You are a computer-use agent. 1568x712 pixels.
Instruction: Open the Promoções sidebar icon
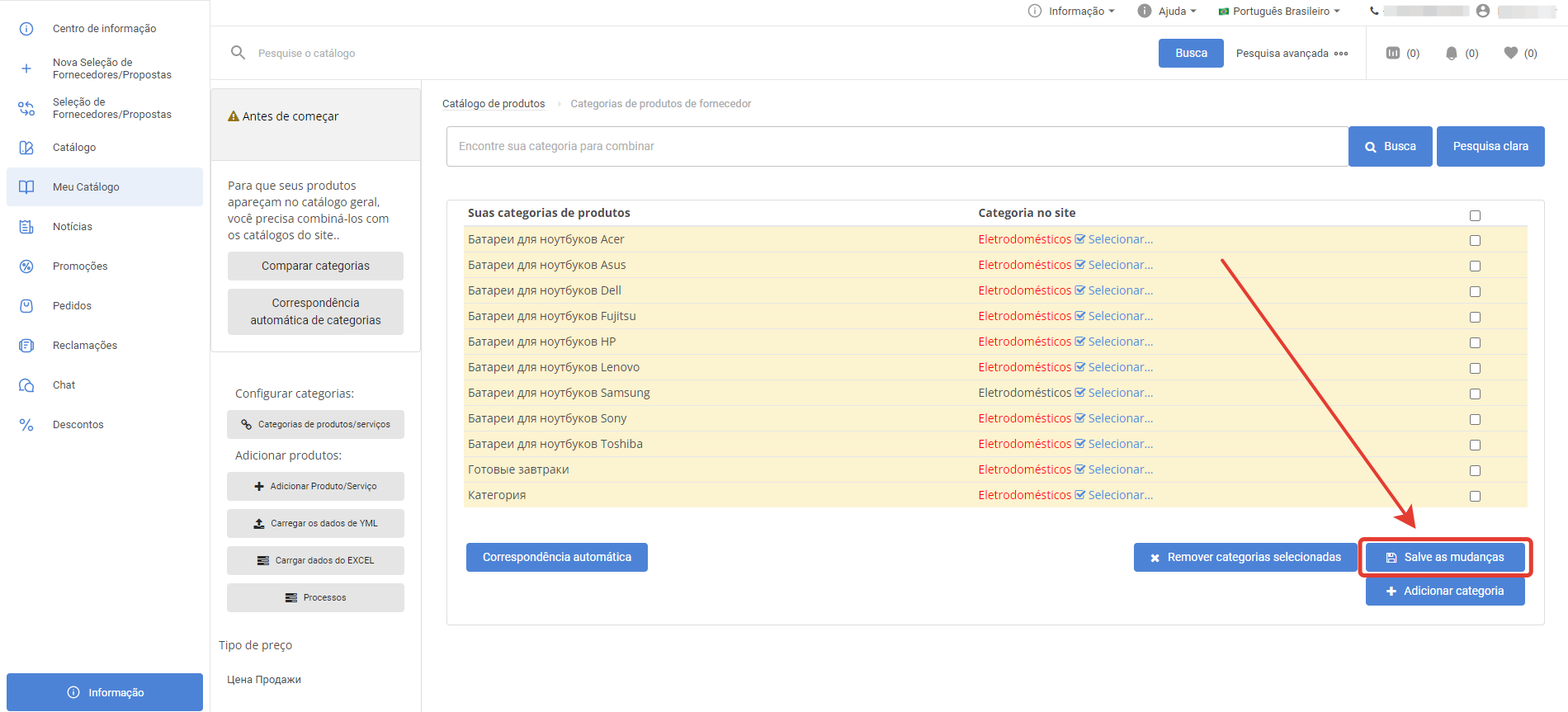point(26,266)
